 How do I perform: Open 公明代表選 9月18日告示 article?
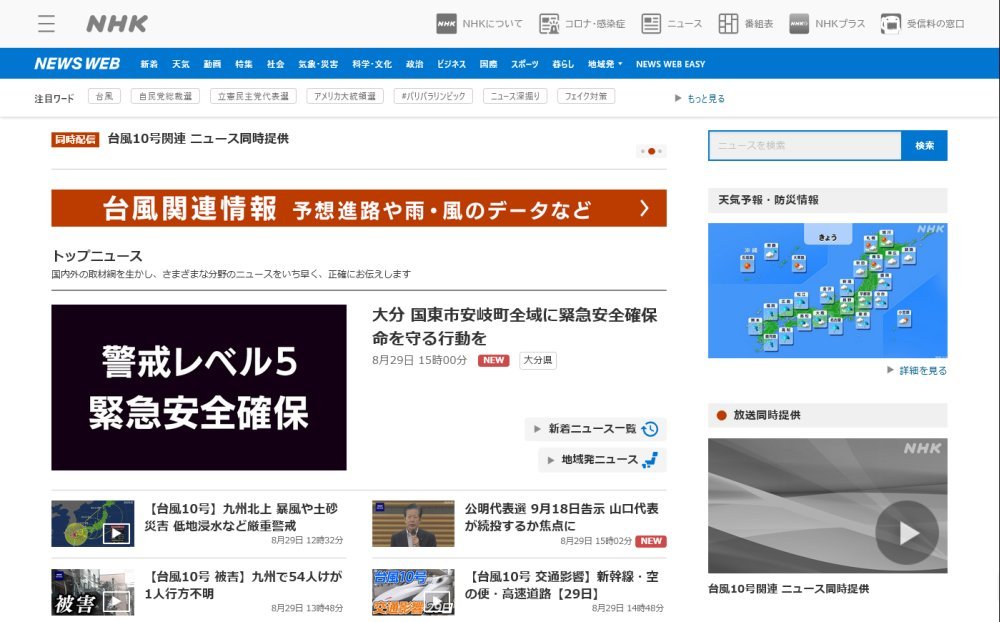pyautogui.click(x=561, y=517)
